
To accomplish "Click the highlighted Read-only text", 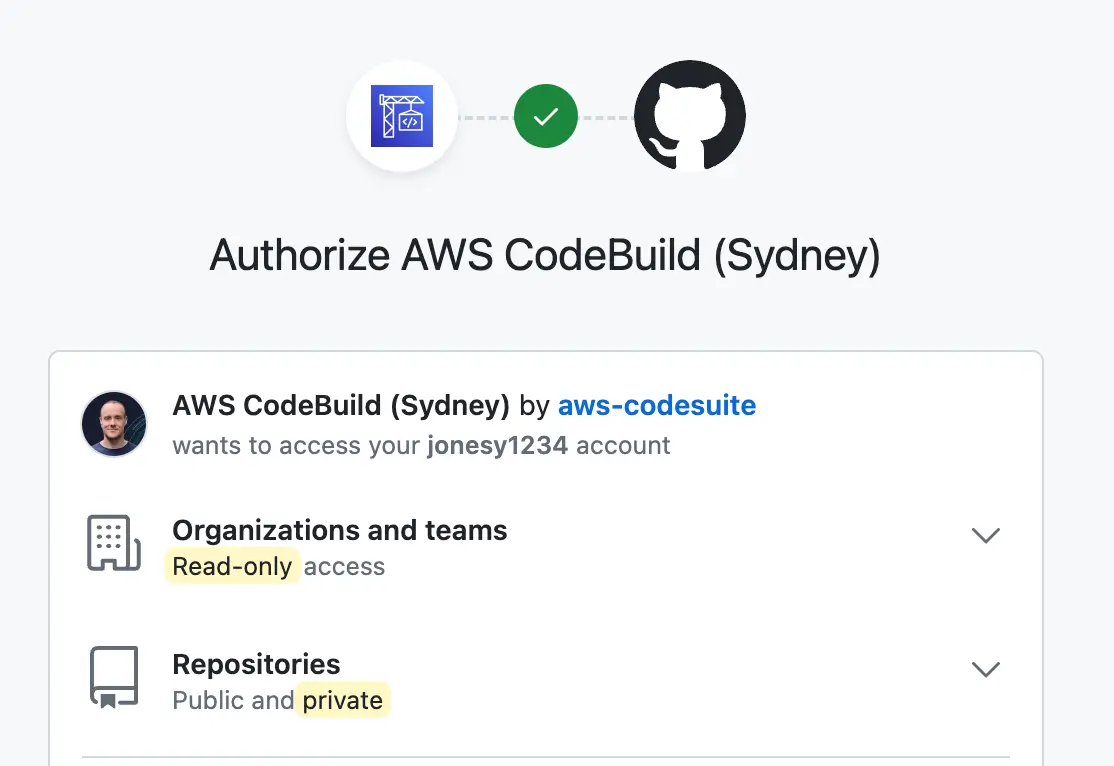I will point(232,566).
